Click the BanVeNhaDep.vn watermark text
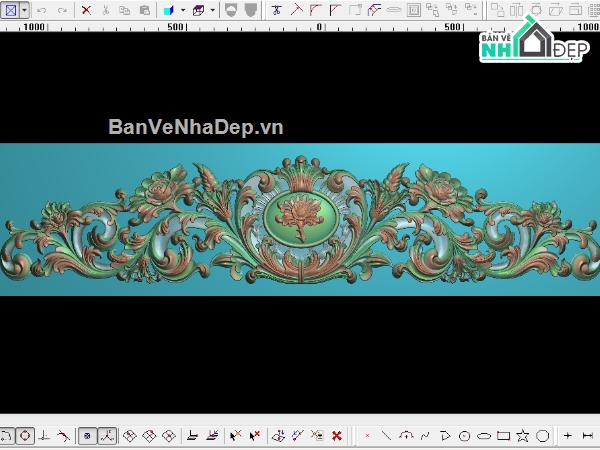This screenshot has width=600, height=450. pyautogui.click(x=196, y=127)
